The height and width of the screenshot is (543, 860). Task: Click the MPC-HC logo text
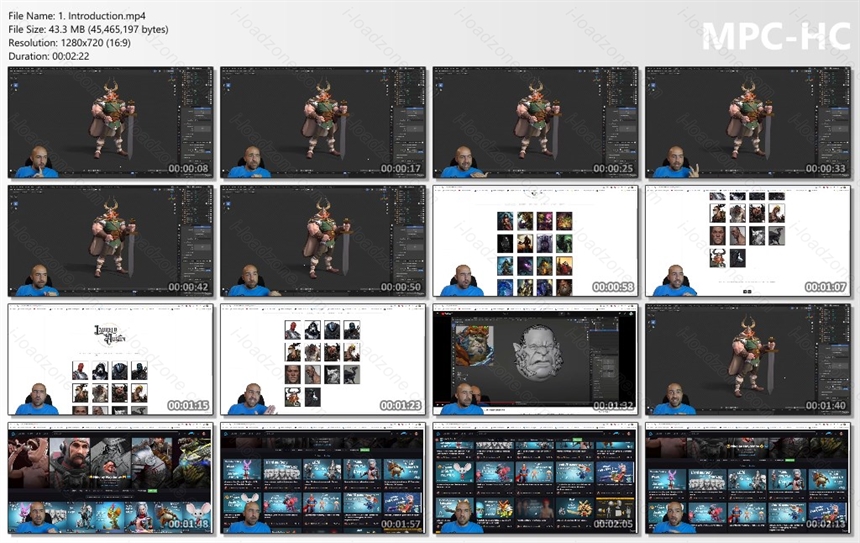[x=776, y=37]
